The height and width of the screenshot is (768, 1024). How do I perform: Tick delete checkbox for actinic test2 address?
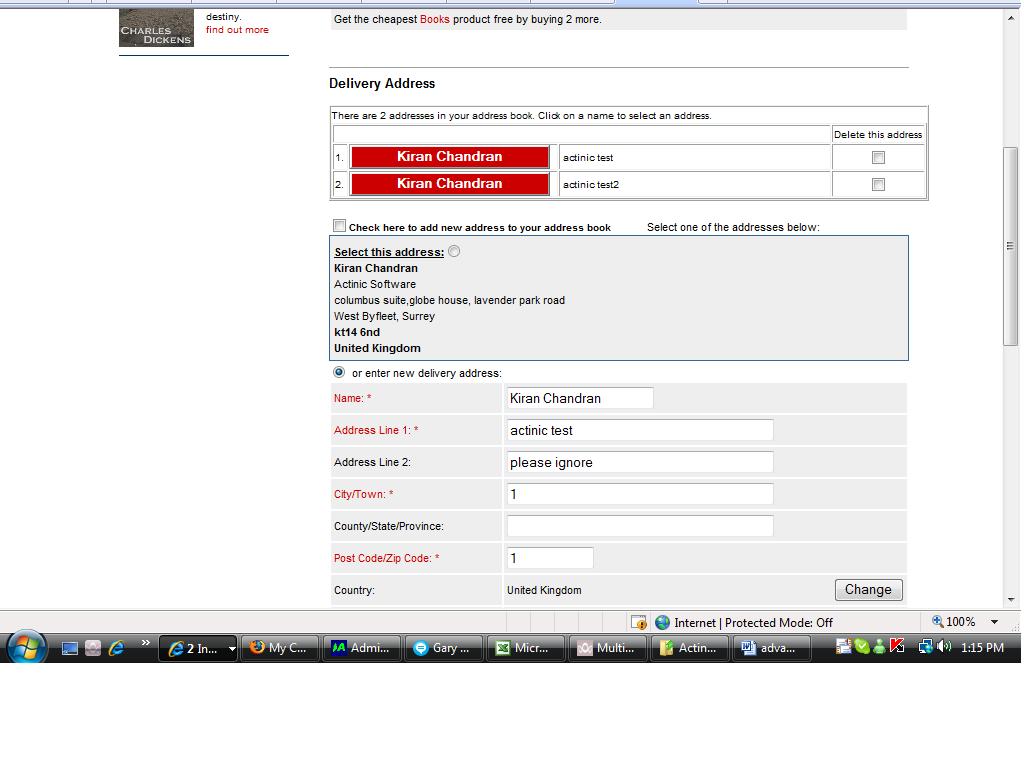click(878, 185)
